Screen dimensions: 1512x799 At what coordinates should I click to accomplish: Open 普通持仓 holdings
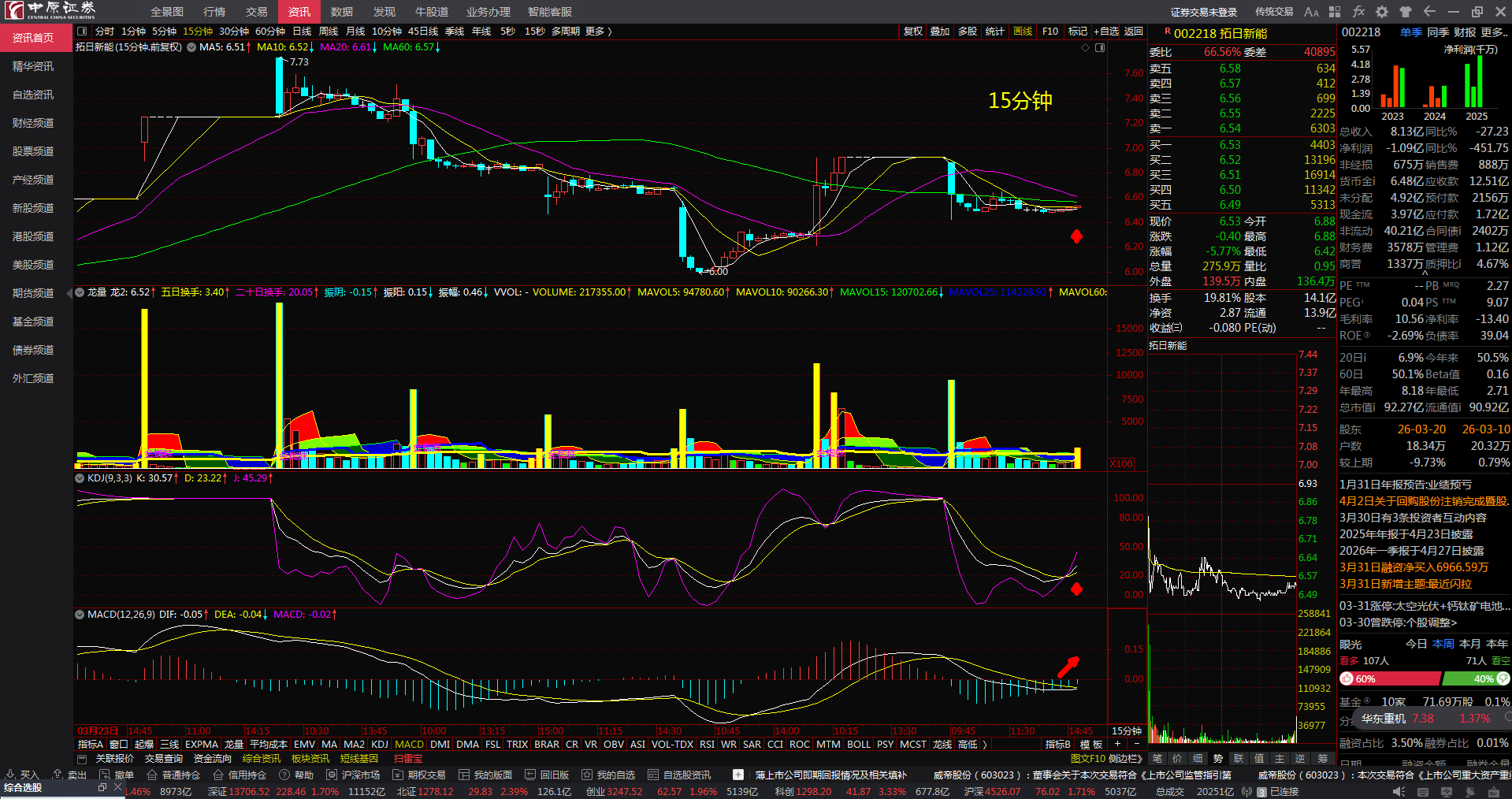tap(174, 775)
